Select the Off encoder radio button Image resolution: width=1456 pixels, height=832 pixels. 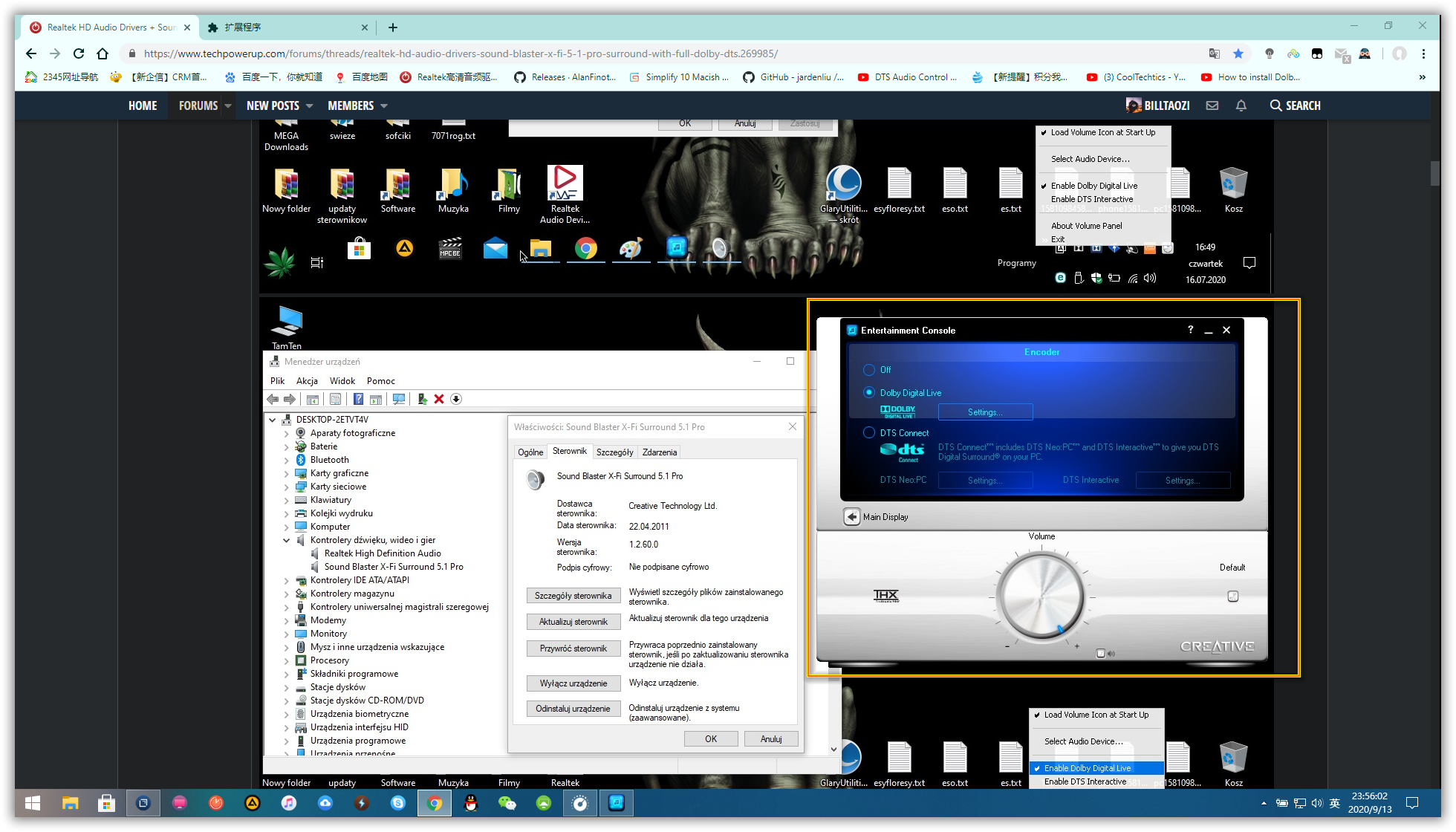coord(869,370)
